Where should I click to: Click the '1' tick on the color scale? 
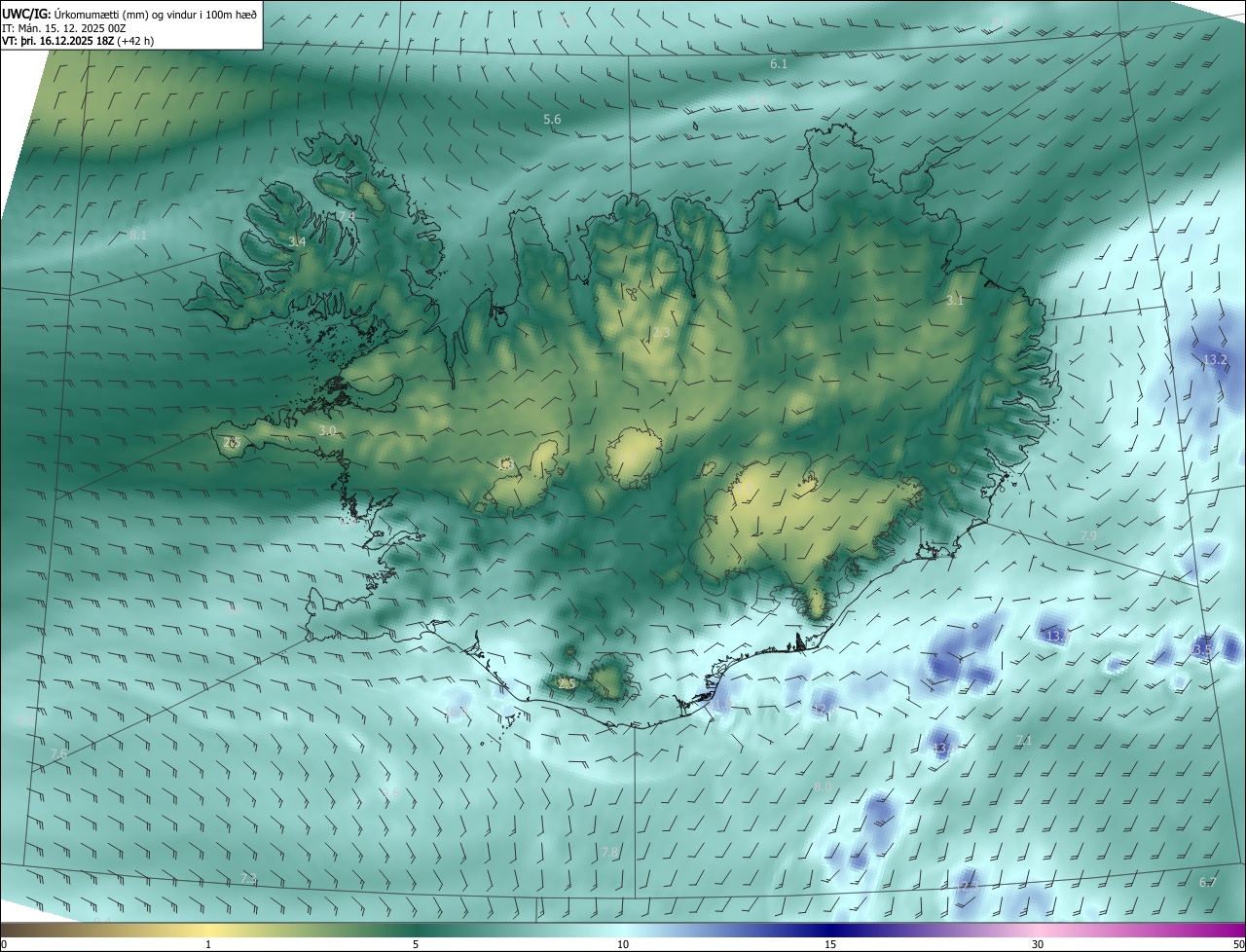tap(208, 945)
